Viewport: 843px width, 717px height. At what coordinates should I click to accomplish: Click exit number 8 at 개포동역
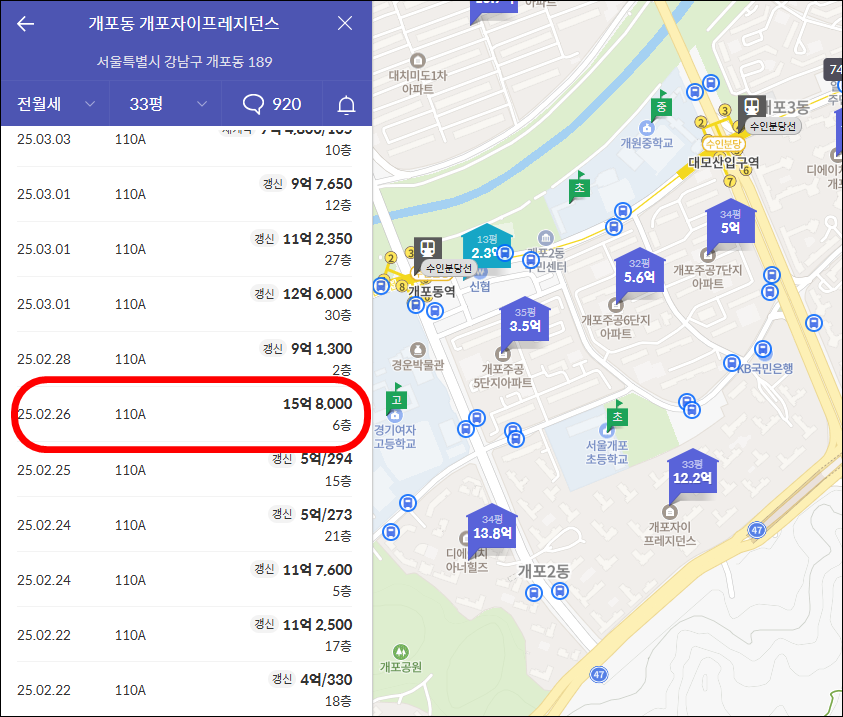402,286
